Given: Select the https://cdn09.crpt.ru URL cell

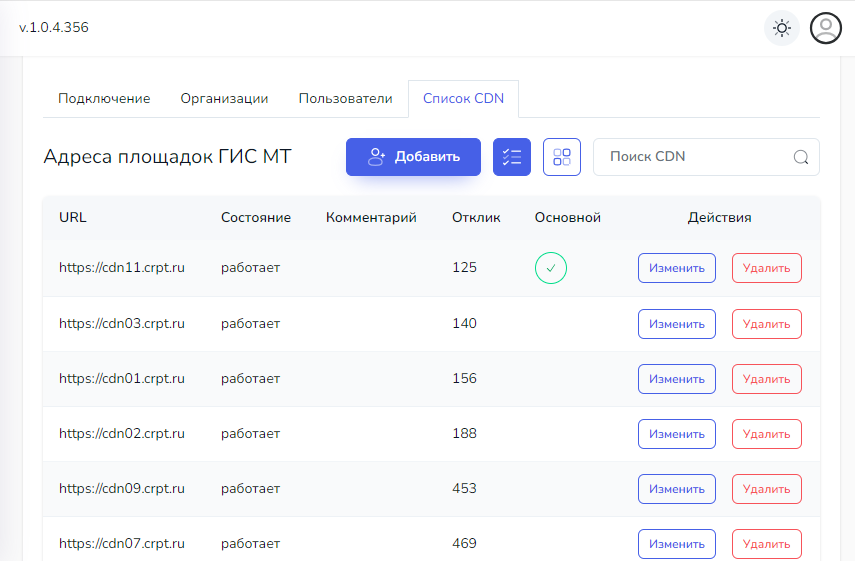Looking at the screenshot, I should pyautogui.click(x=122, y=489).
